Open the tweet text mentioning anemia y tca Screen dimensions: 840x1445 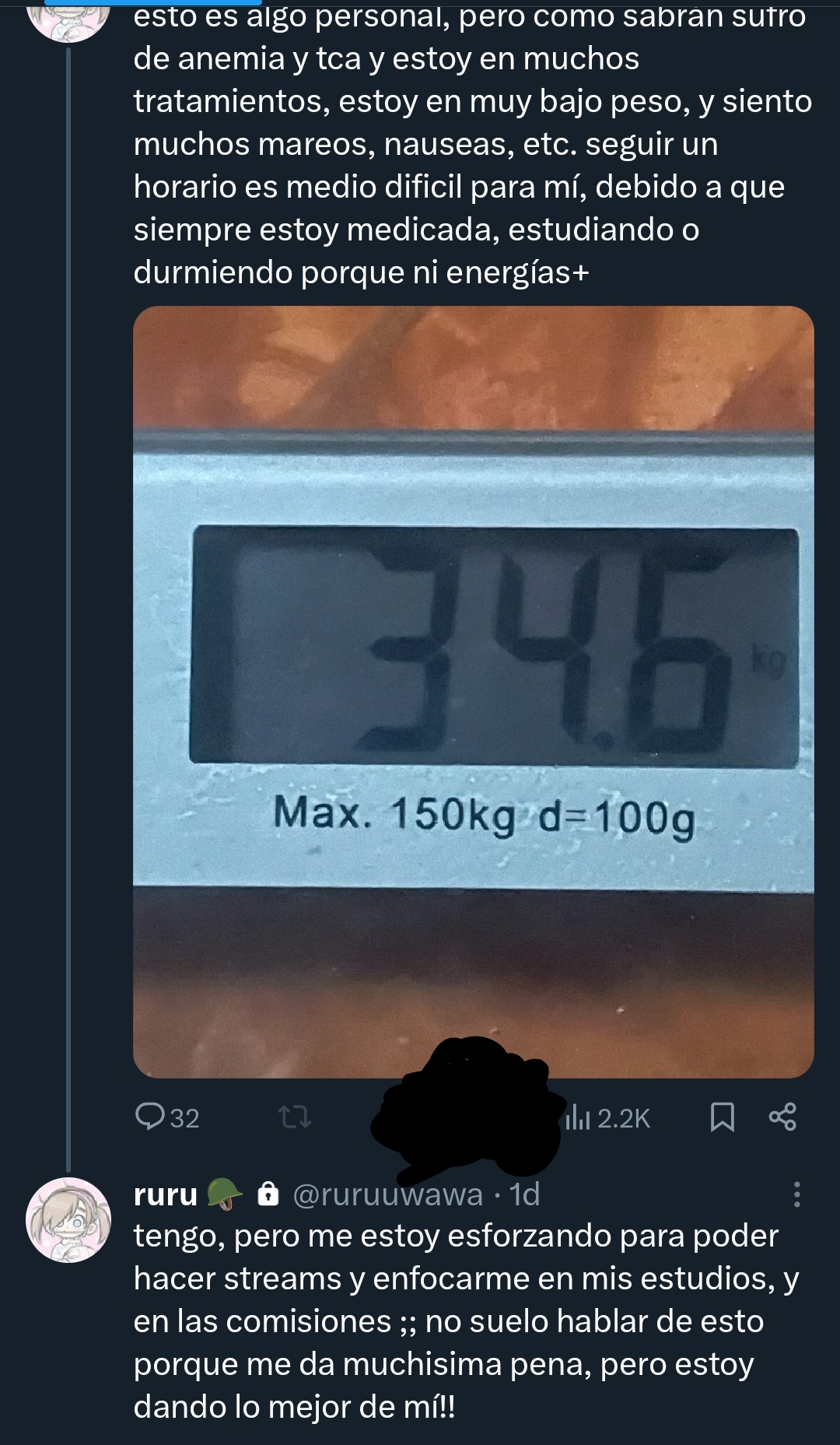tap(473, 145)
